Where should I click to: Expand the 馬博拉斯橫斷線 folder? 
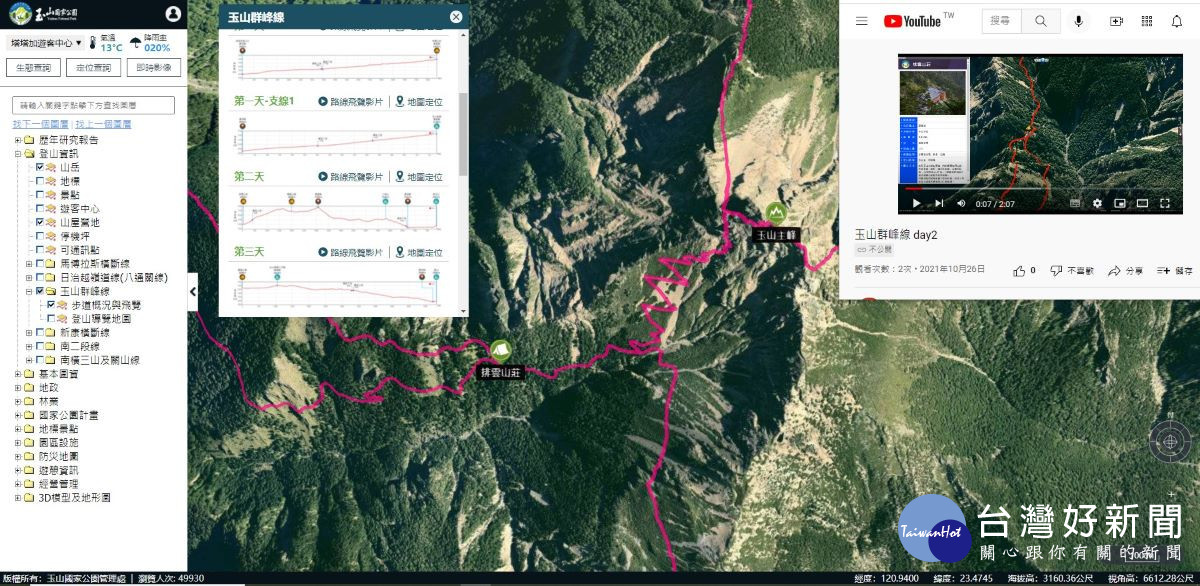click(x=29, y=264)
